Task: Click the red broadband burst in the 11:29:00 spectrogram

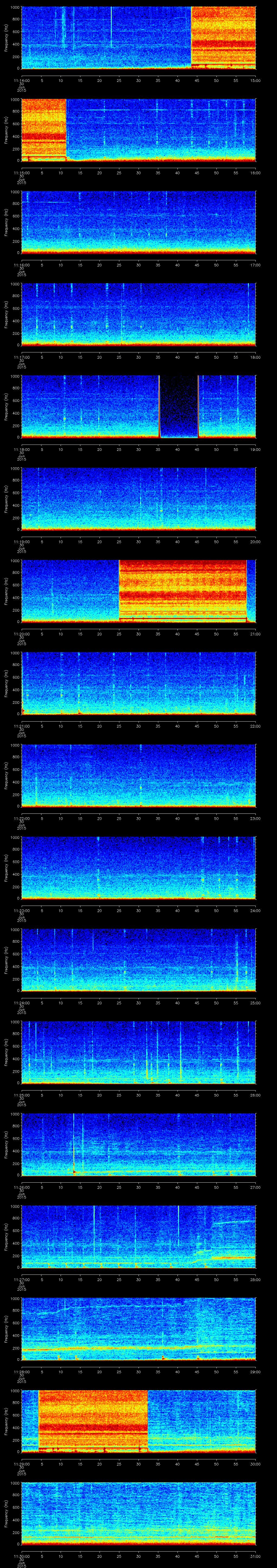Action: point(93,1421)
